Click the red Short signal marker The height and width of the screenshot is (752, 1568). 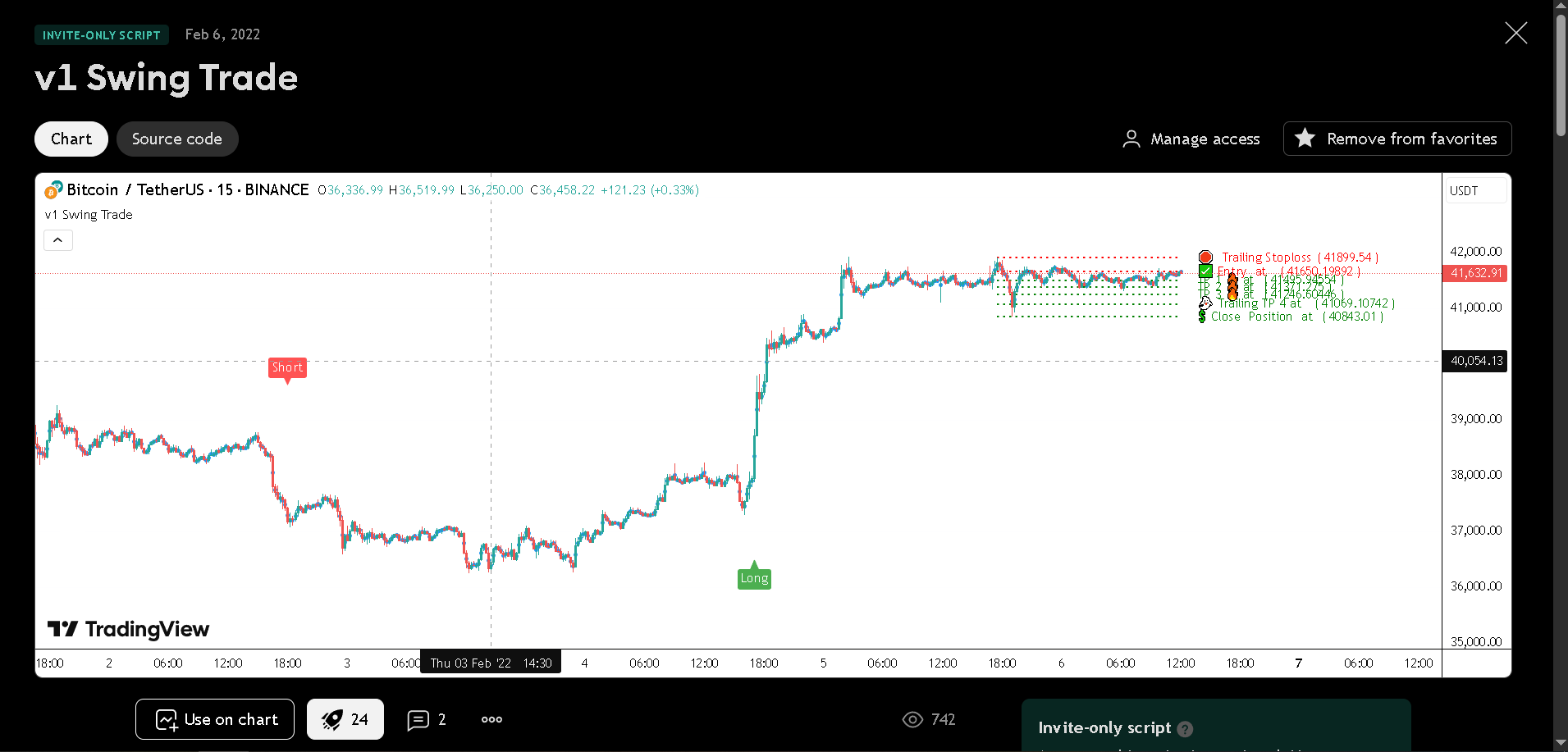[x=287, y=368]
